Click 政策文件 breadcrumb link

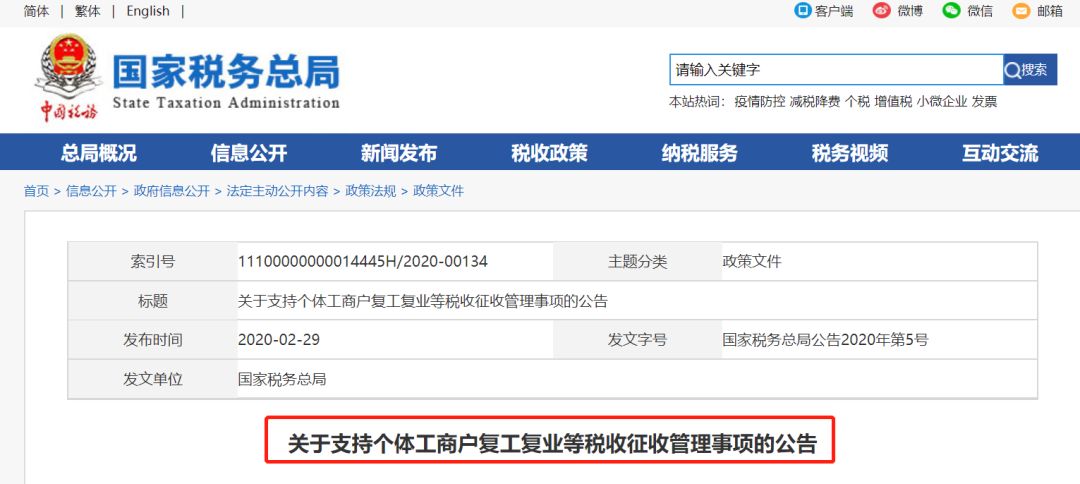[x=438, y=191]
